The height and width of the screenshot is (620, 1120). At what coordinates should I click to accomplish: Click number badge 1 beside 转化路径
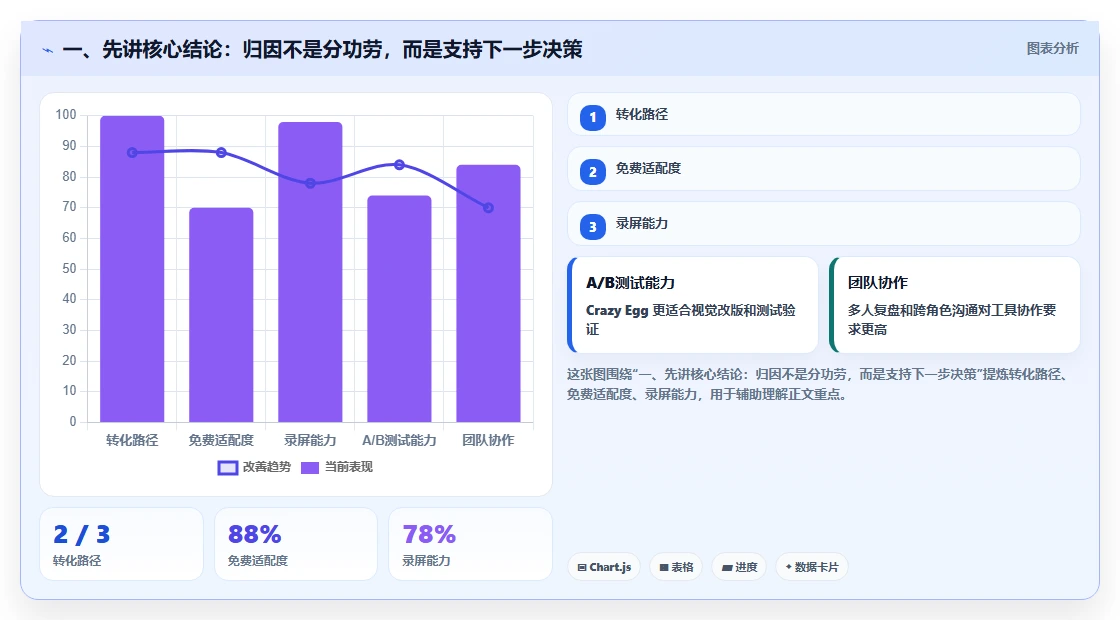pos(592,117)
